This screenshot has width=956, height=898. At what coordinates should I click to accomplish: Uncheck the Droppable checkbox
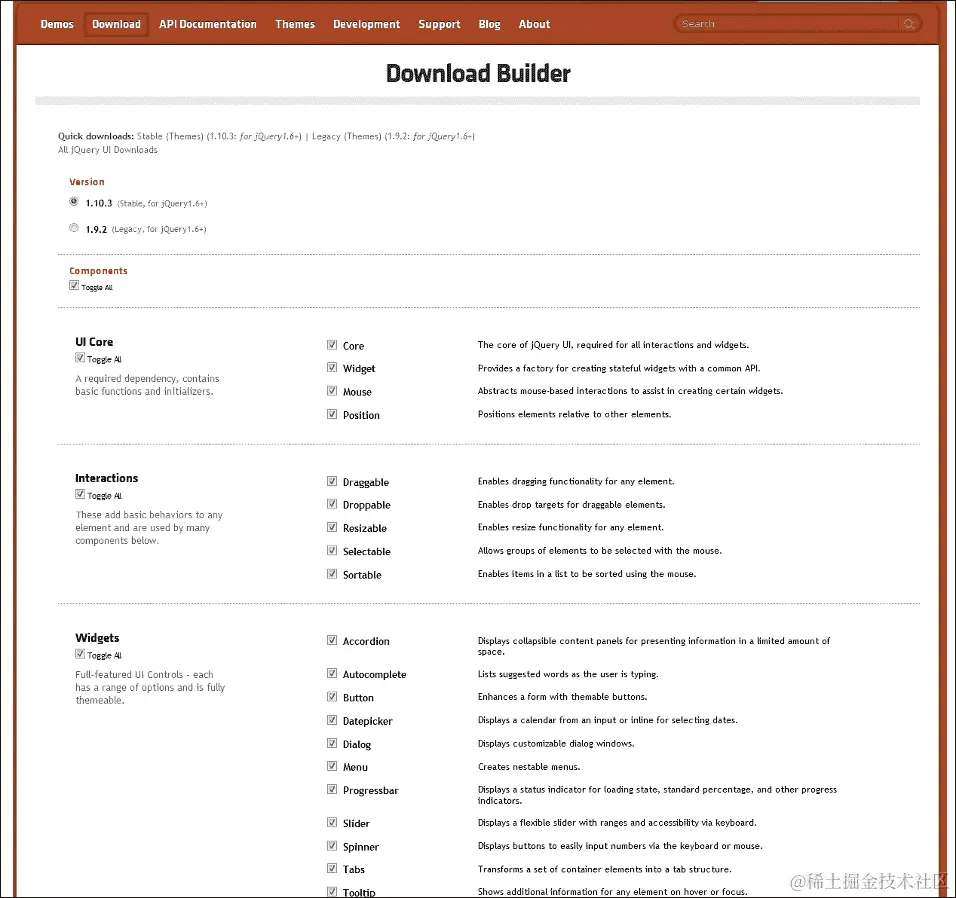(x=332, y=504)
